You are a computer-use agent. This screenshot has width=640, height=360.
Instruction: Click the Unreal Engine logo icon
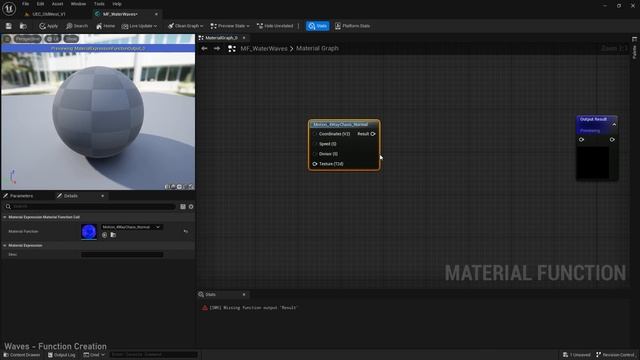tap(9, 8)
